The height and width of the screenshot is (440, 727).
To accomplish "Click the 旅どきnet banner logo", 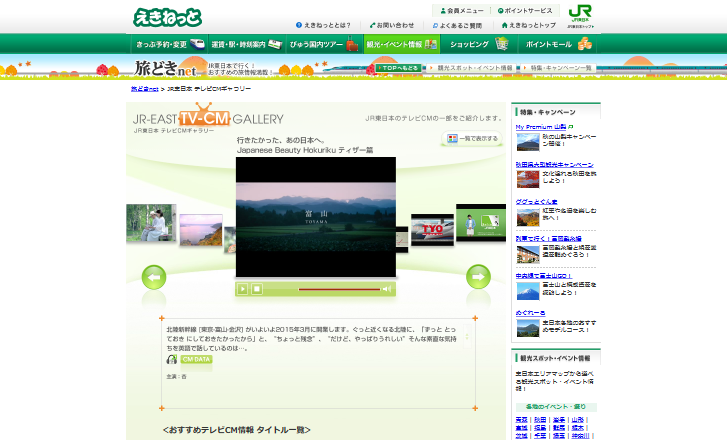I will [166, 68].
